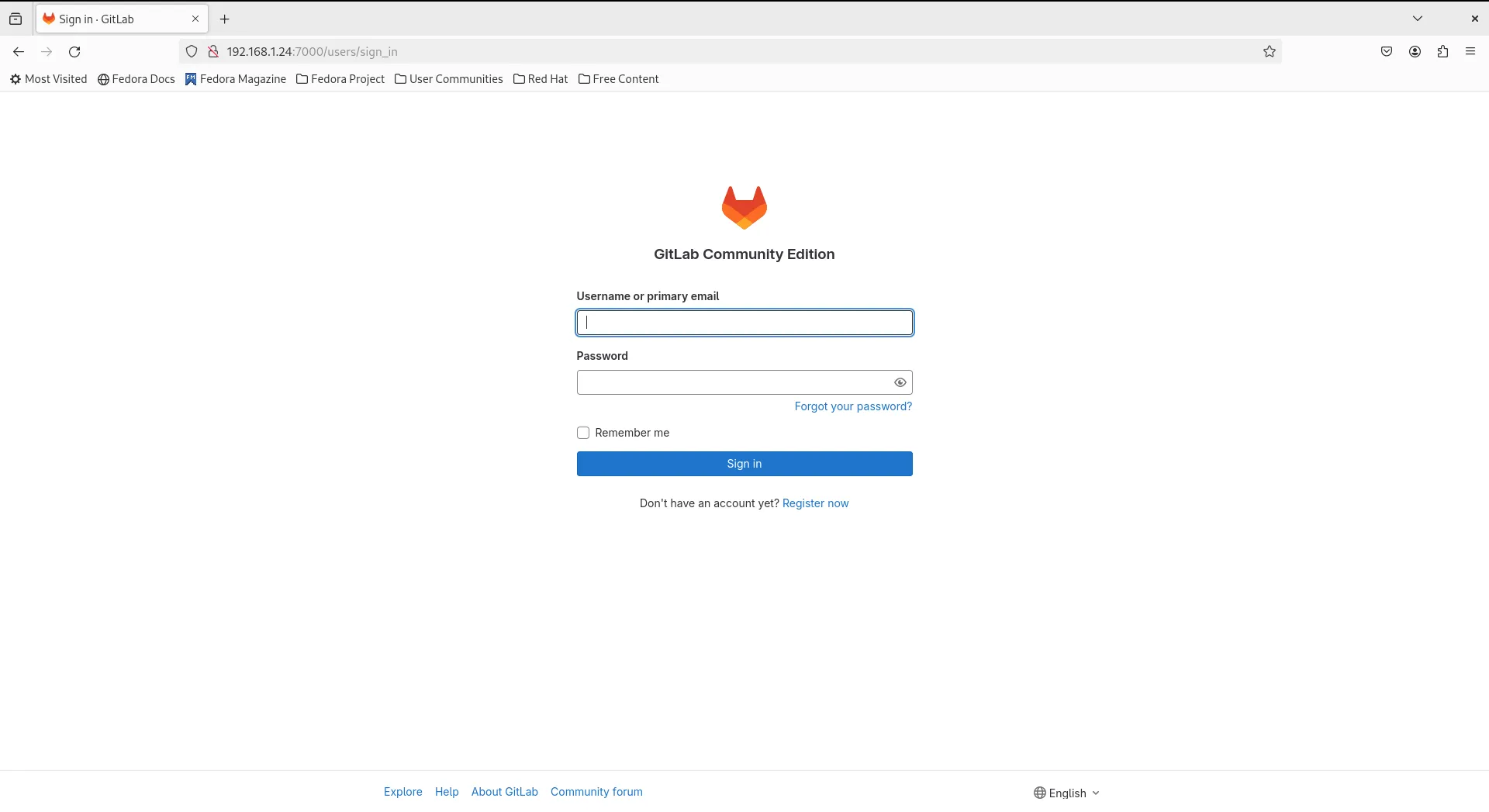Open the Forgot your password link

(853, 406)
